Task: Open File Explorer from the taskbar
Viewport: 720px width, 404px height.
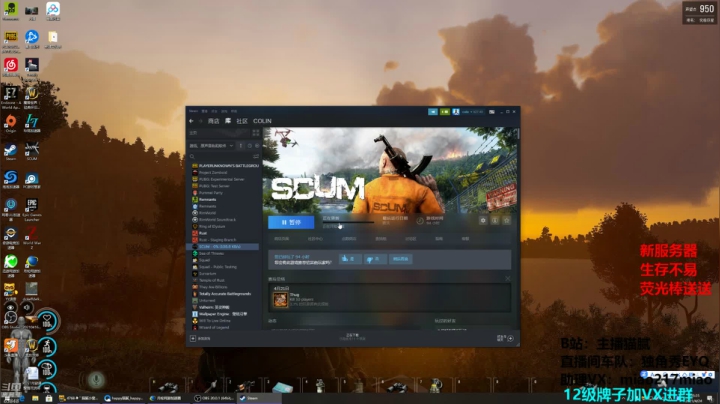Action: [35, 398]
